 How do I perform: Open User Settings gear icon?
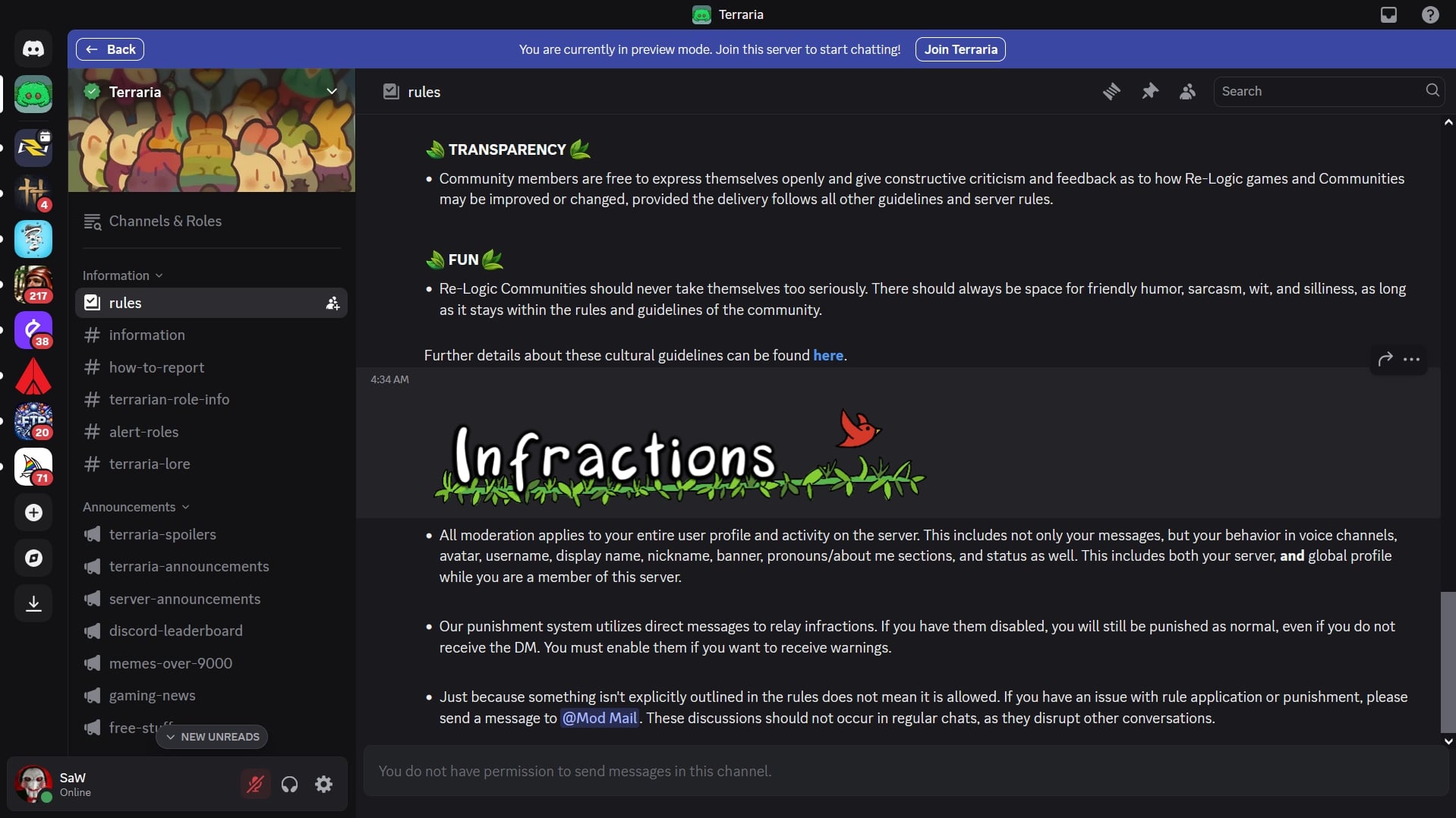pos(324,784)
